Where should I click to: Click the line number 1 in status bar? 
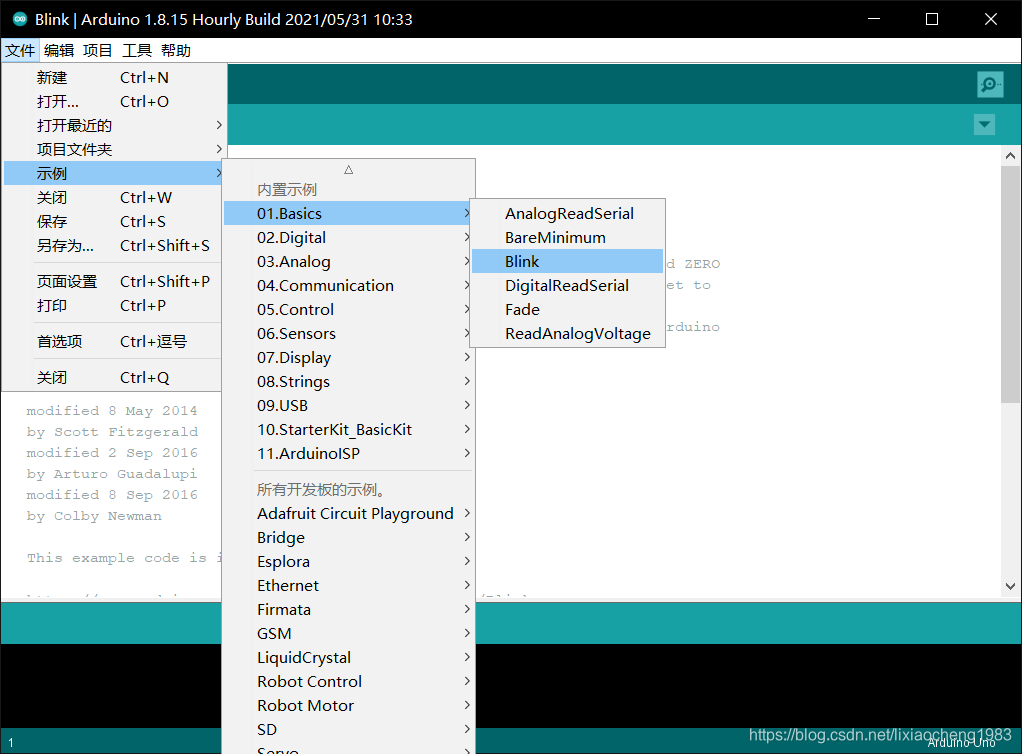10,742
